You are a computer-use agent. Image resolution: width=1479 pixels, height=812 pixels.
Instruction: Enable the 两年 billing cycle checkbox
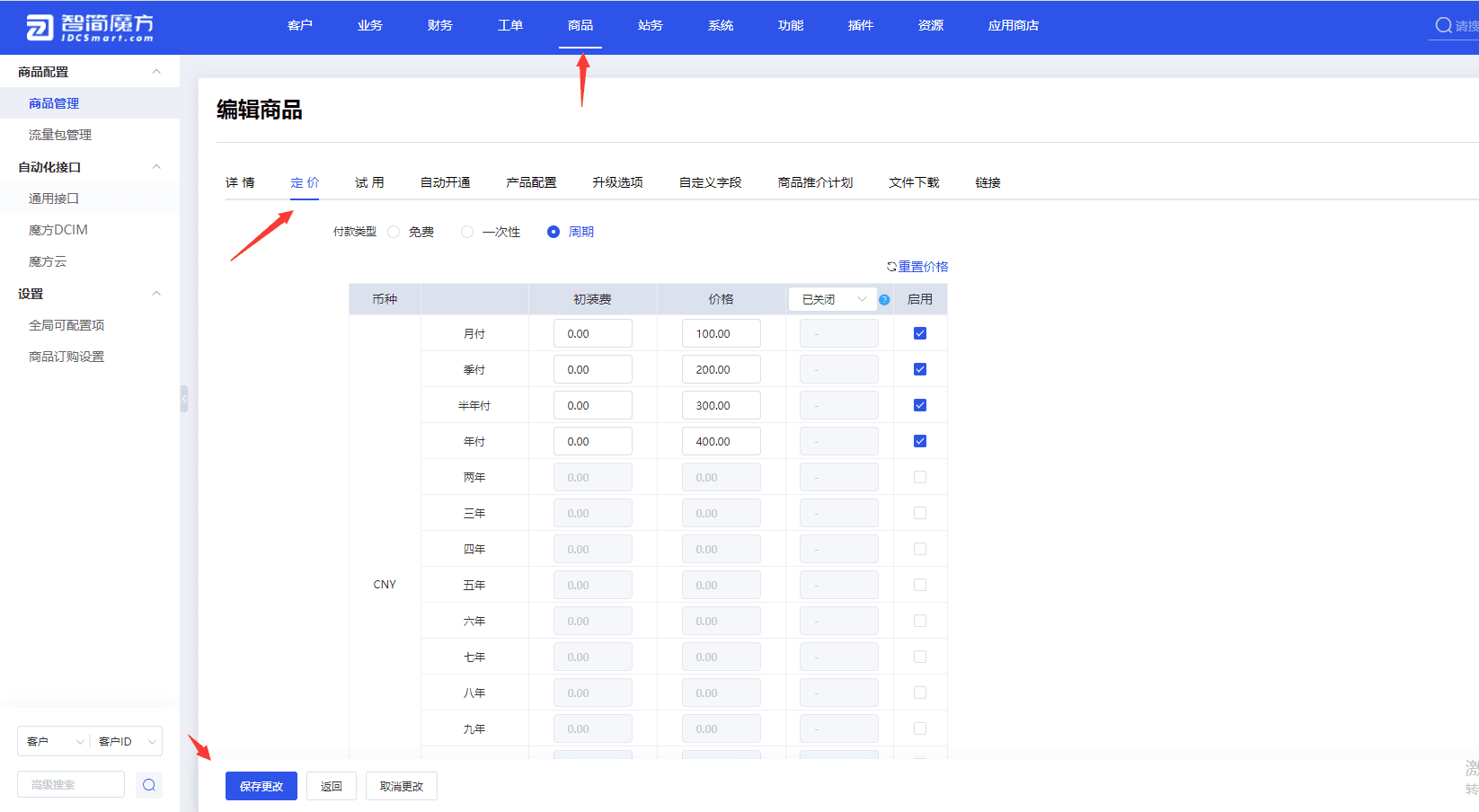pyautogui.click(x=920, y=477)
